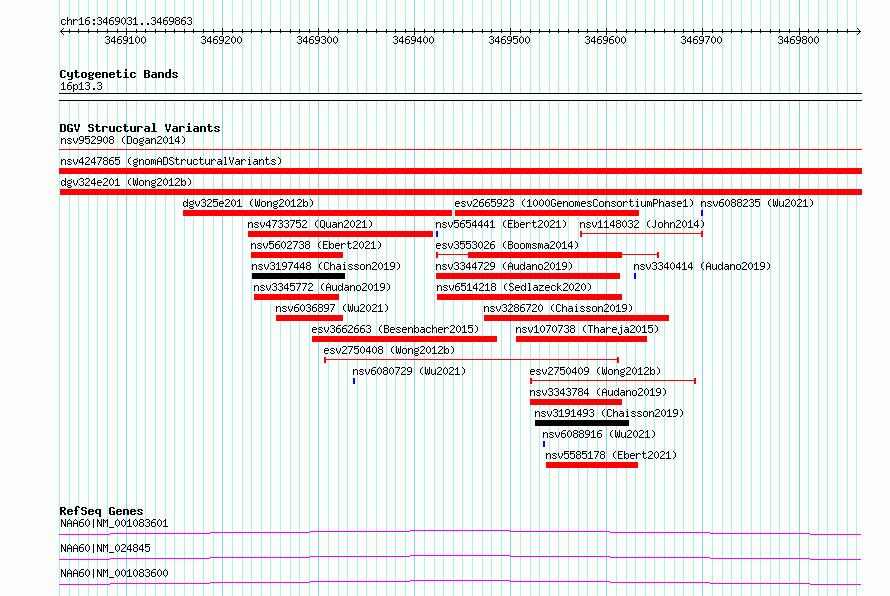Select the blue tick under nsv6088235
Screen dimensions: 890x596
(x=702, y=213)
